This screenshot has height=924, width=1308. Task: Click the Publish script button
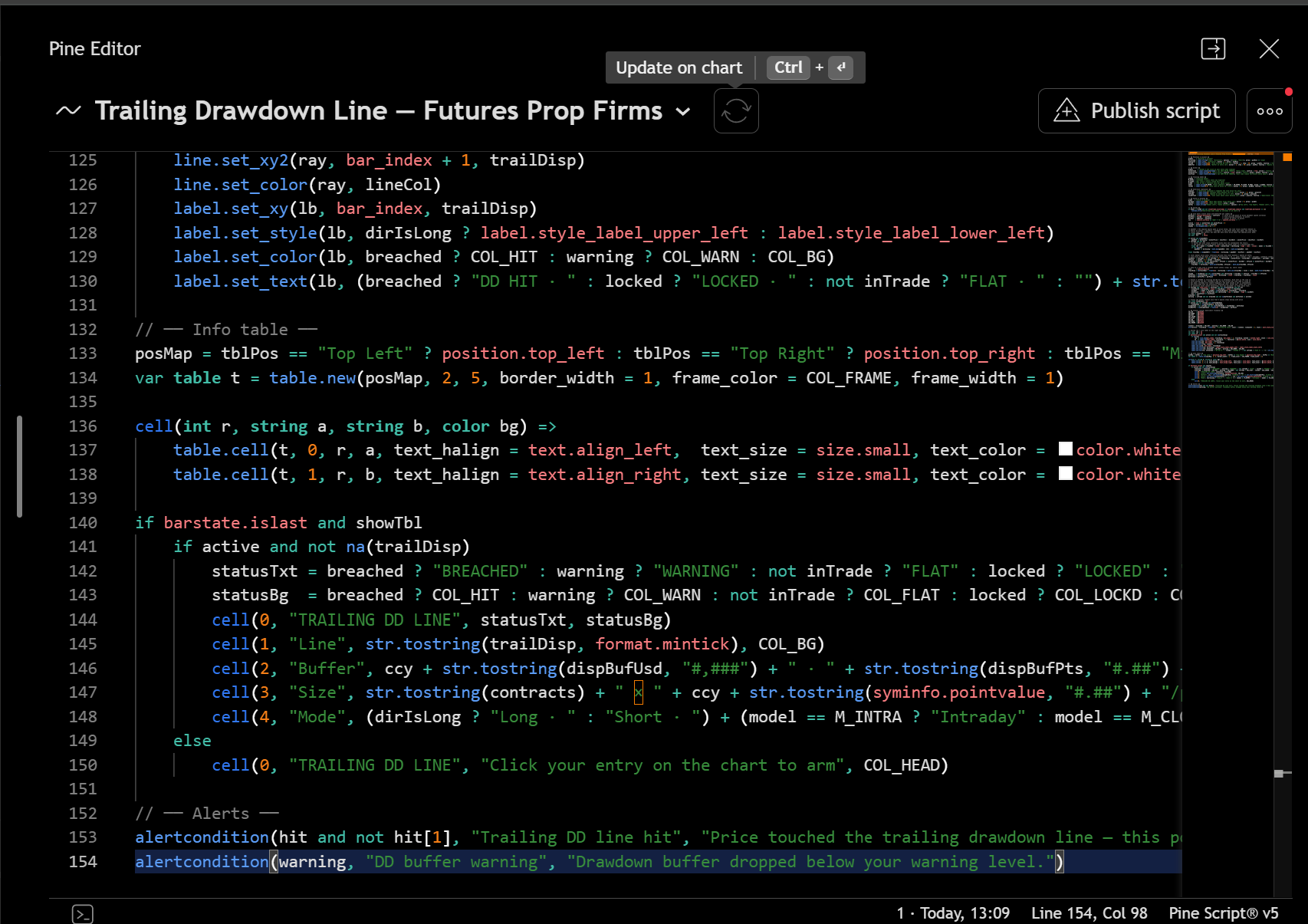pos(1136,111)
